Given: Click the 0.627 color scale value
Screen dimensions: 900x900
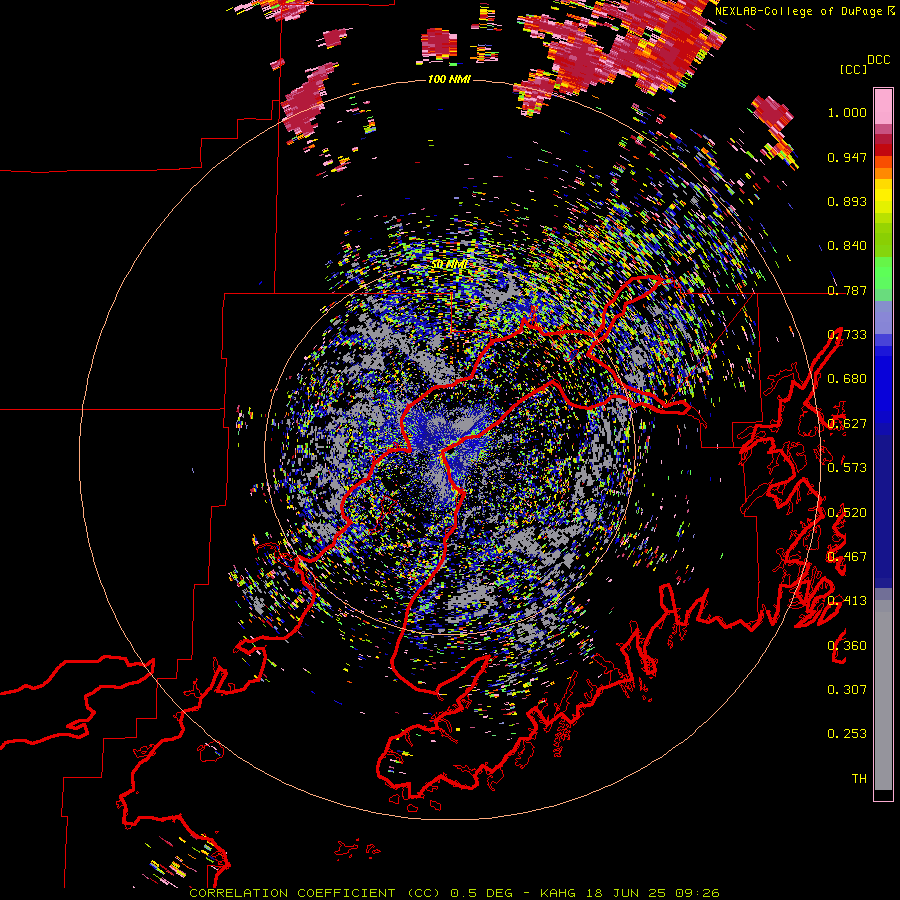Looking at the screenshot, I should coord(847,424).
